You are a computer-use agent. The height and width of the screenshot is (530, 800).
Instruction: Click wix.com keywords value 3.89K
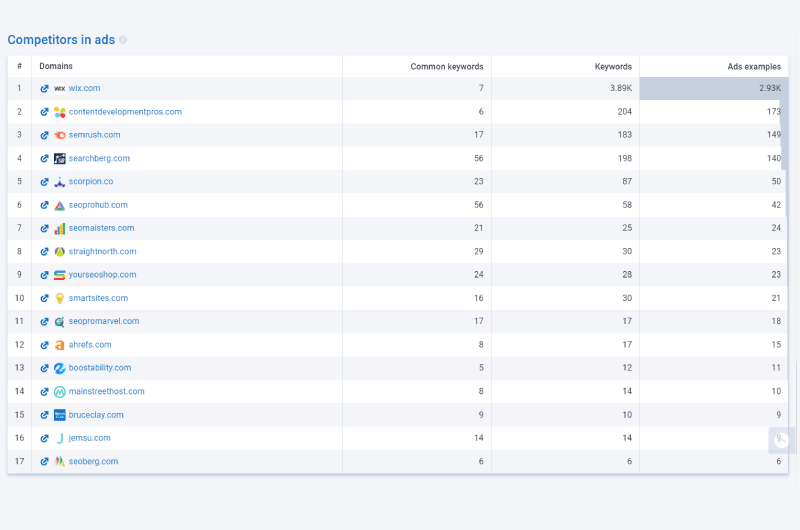click(621, 88)
